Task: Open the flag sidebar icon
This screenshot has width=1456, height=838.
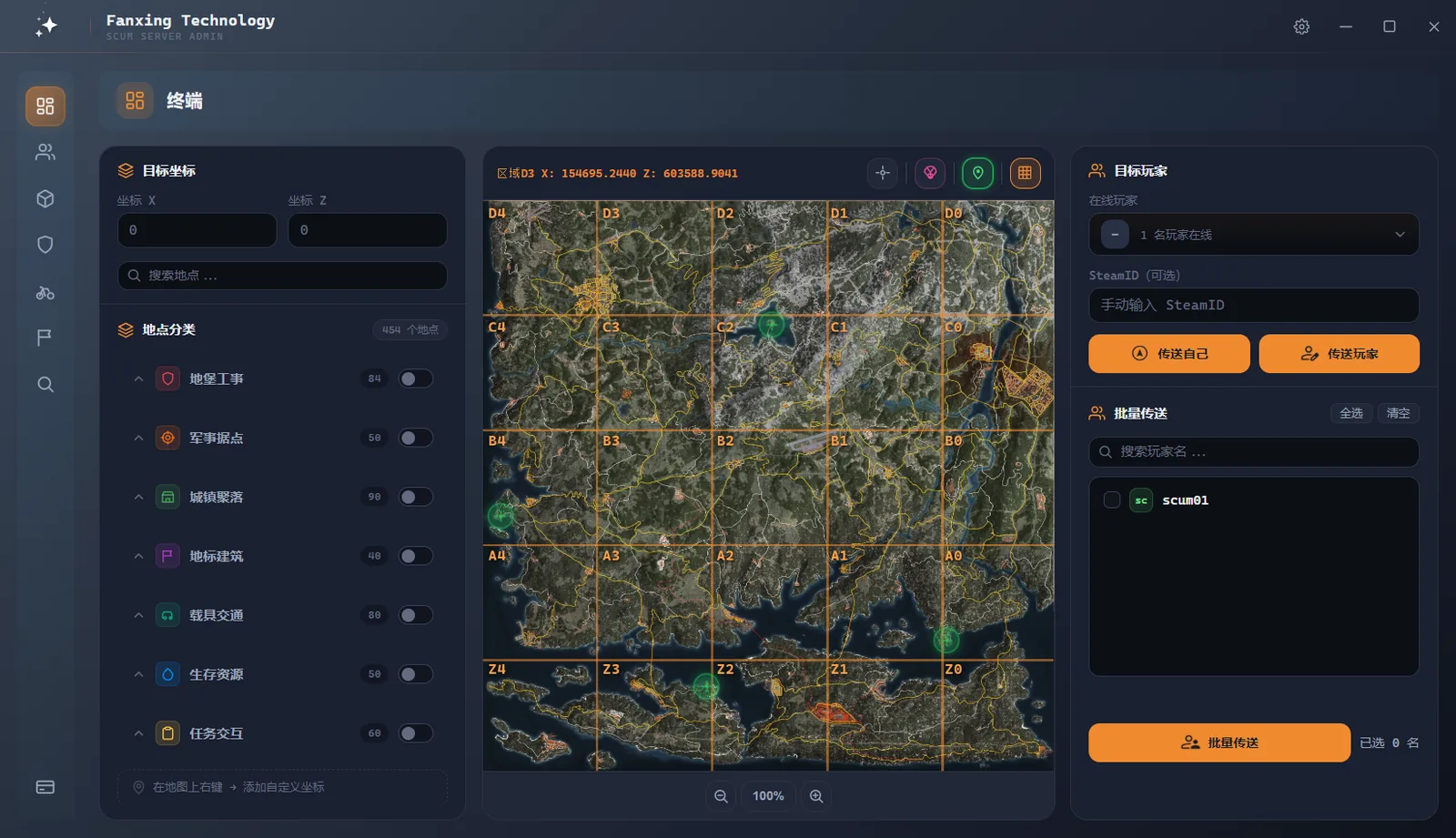Action: pos(45,338)
